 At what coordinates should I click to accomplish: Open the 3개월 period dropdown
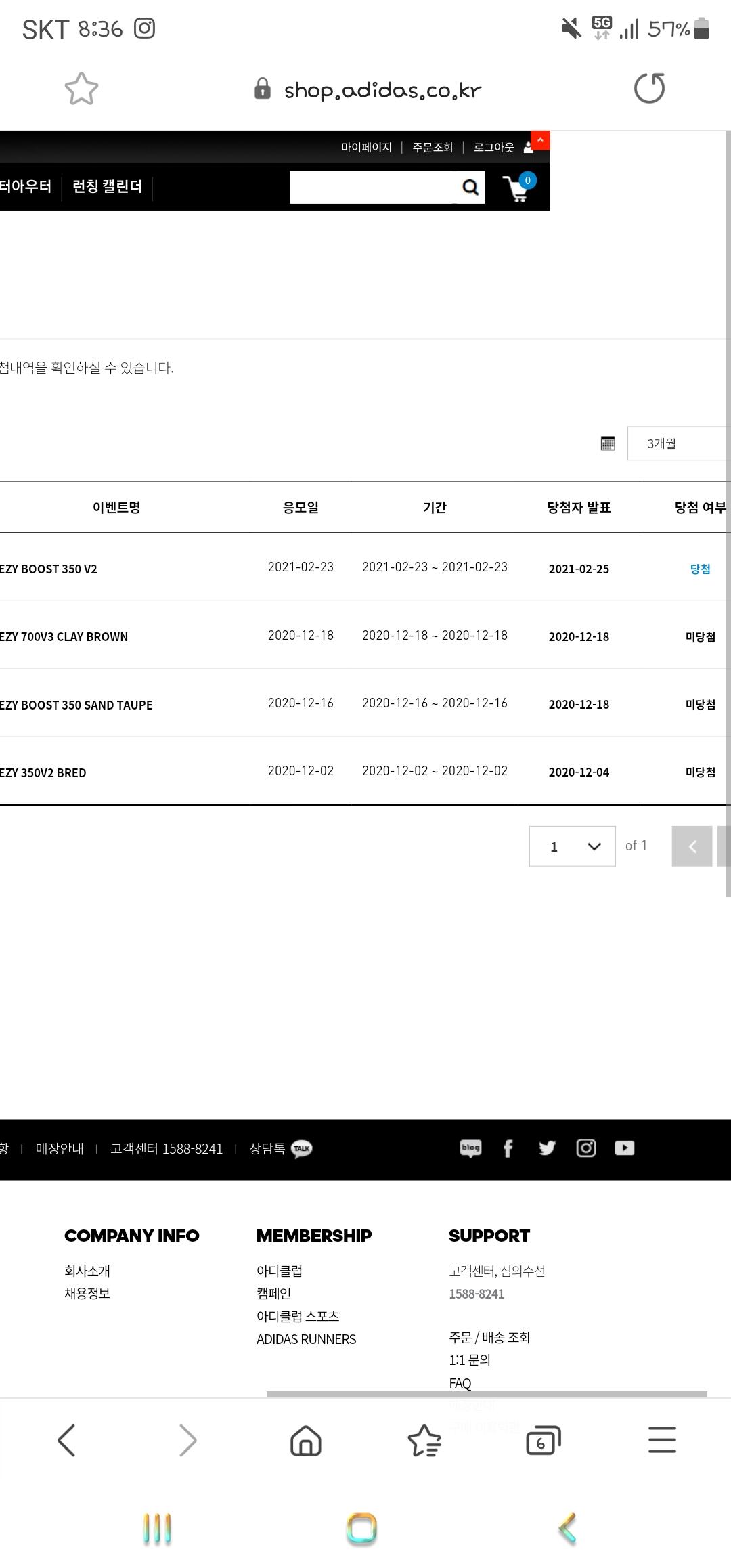coord(679,443)
